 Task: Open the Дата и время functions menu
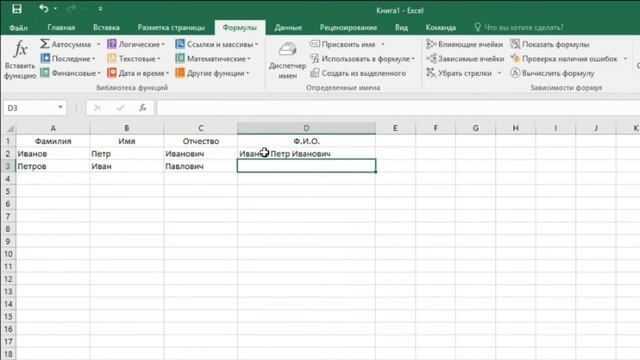[138, 73]
